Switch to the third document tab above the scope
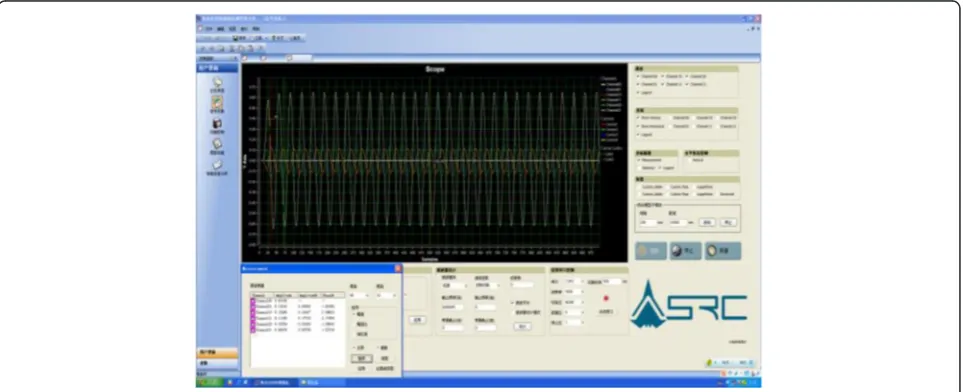Screen dimensions: 963x392 [300, 58]
